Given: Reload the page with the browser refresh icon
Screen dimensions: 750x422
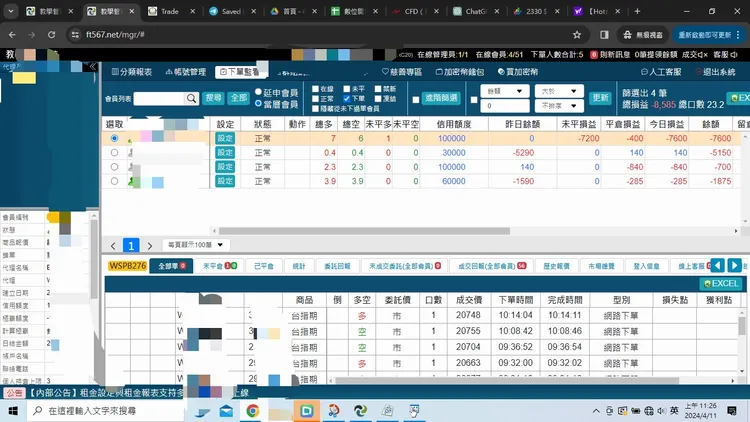Looking at the screenshot, I should click(51, 34).
